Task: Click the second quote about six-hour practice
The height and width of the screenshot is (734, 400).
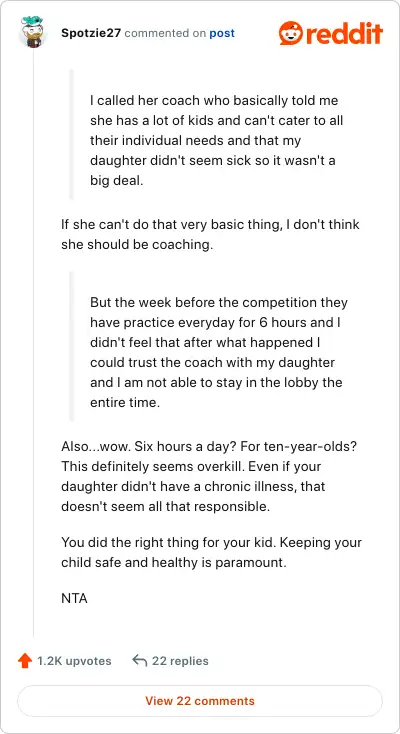Action: (x=219, y=352)
